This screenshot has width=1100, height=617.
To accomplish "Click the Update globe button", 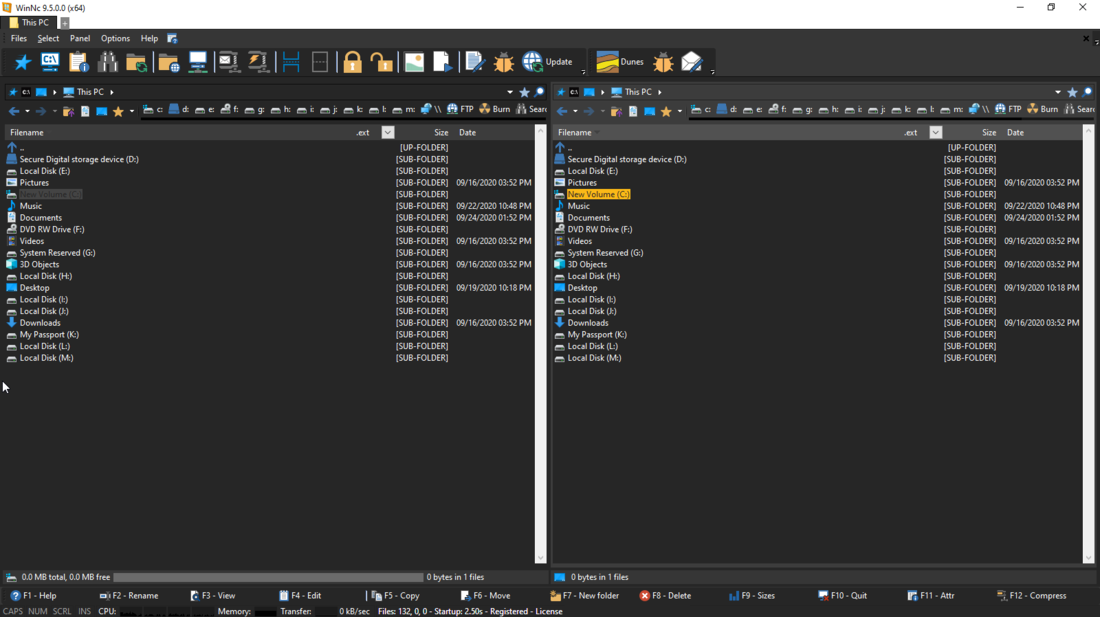I will pyautogui.click(x=548, y=62).
